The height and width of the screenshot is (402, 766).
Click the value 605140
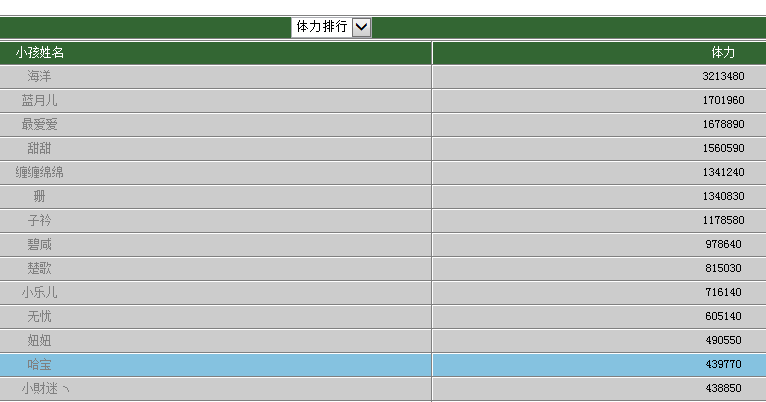pos(723,316)
